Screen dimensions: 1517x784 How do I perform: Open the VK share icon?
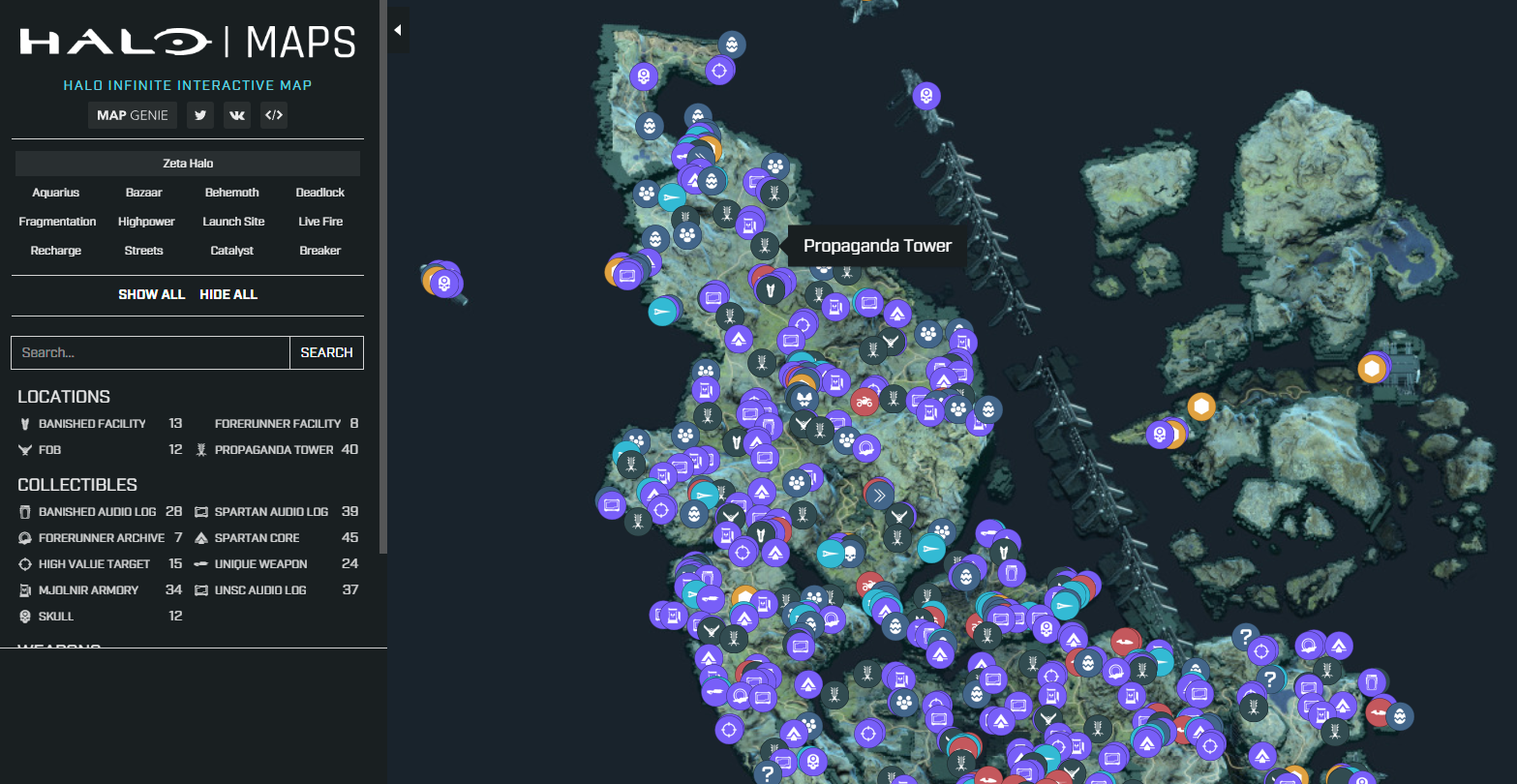pyautogui.click(x=237, y=115)
